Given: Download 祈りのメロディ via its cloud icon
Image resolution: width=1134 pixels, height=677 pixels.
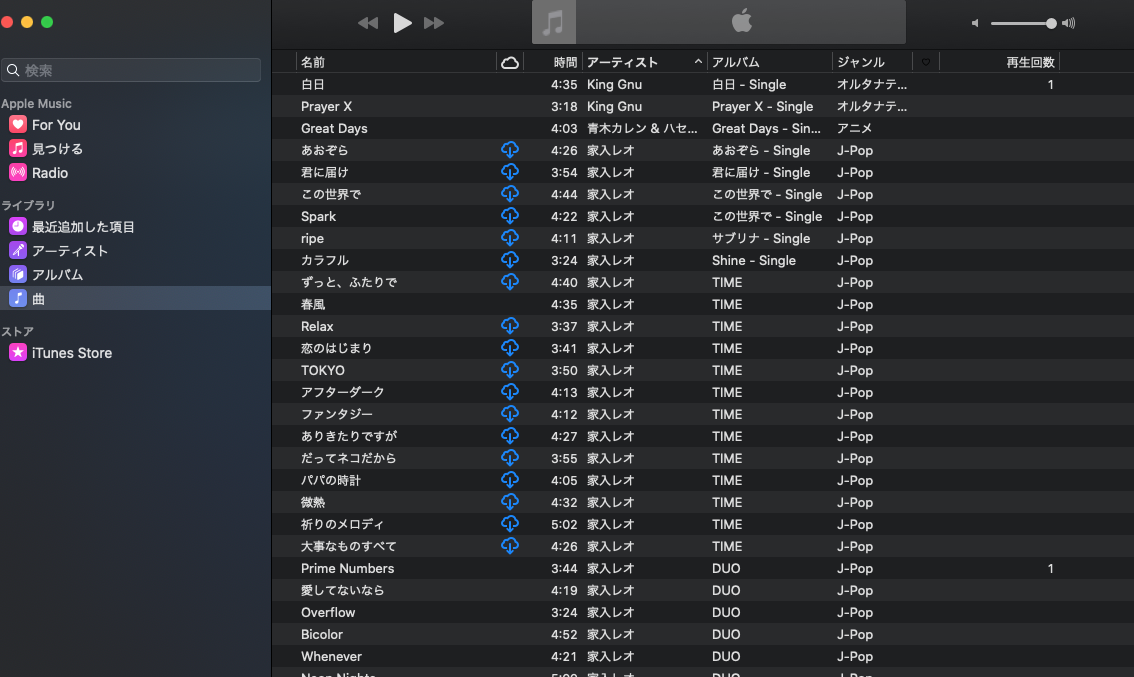Looking at the screenshot, I should point(510,524).
